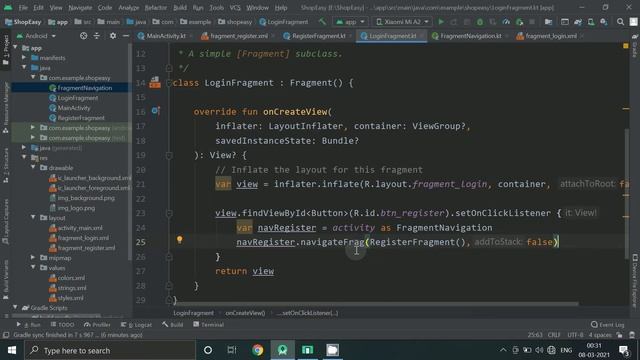Expand the manifests folder
Screen dimensions: 640x360
[x=24, y=58]
